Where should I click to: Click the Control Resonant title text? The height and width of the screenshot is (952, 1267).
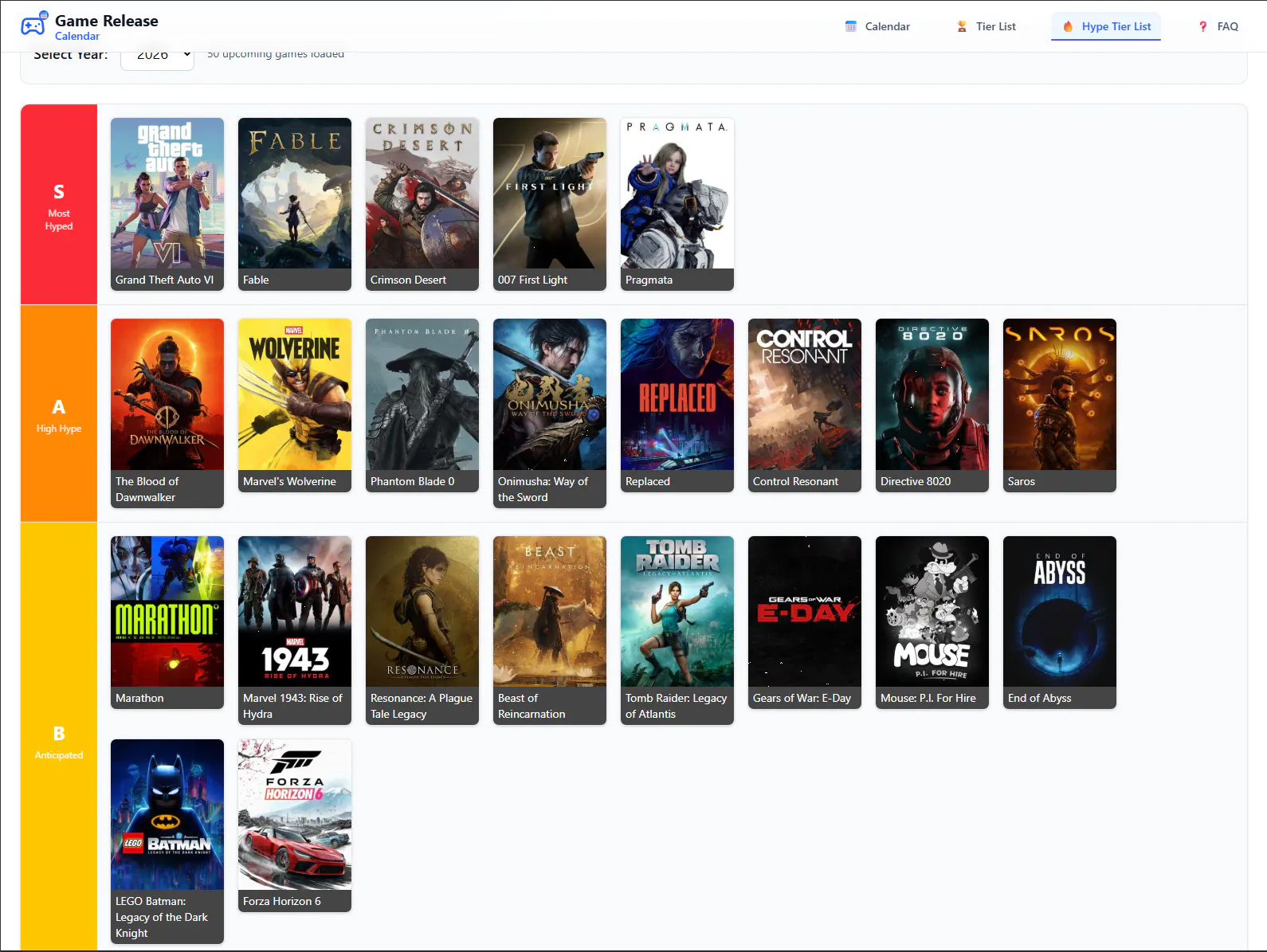pyautogui.click(x=795, y=481)
